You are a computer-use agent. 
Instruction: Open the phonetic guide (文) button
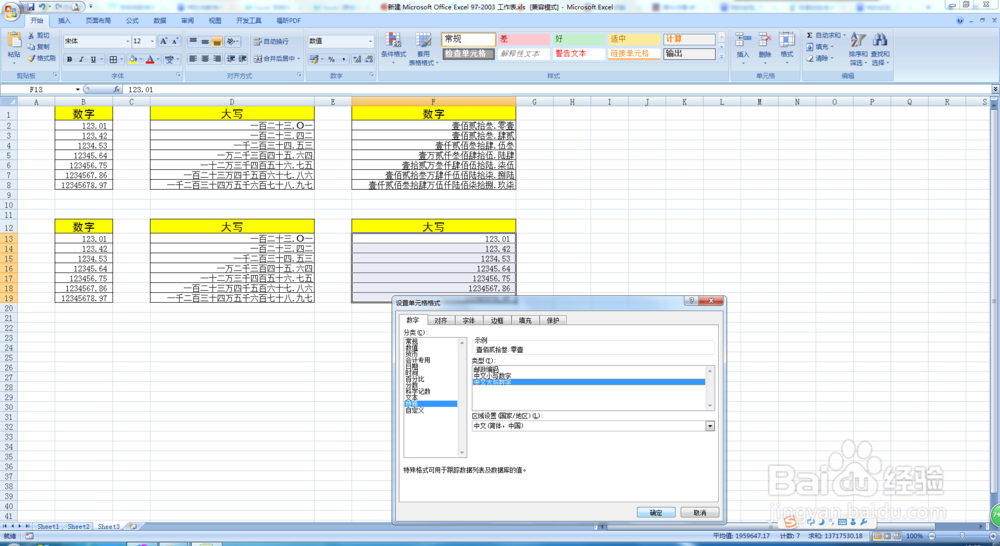tap(169, 59)
